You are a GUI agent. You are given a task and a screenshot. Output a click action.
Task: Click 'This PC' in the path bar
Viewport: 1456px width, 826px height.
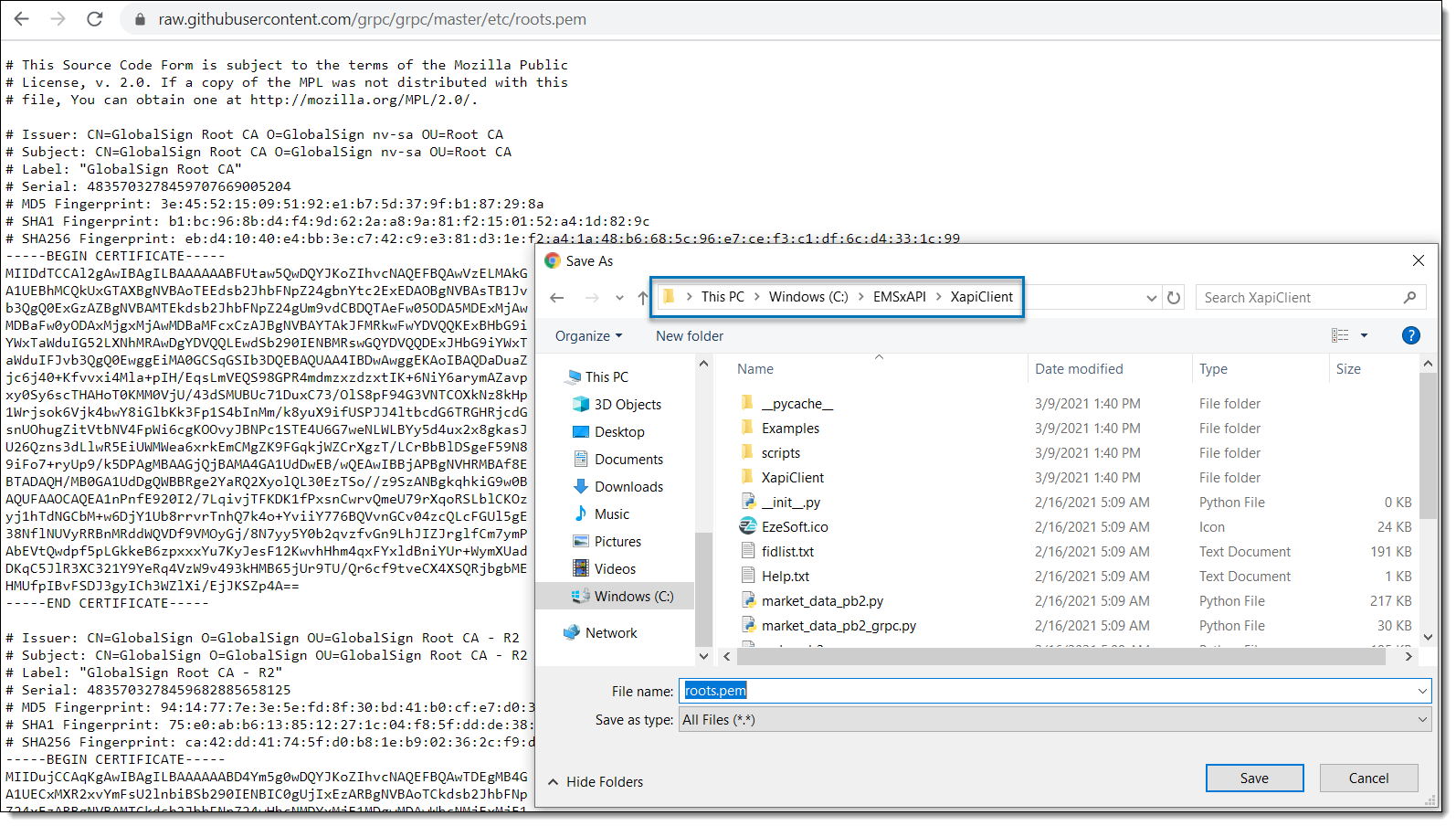[723, 297]
